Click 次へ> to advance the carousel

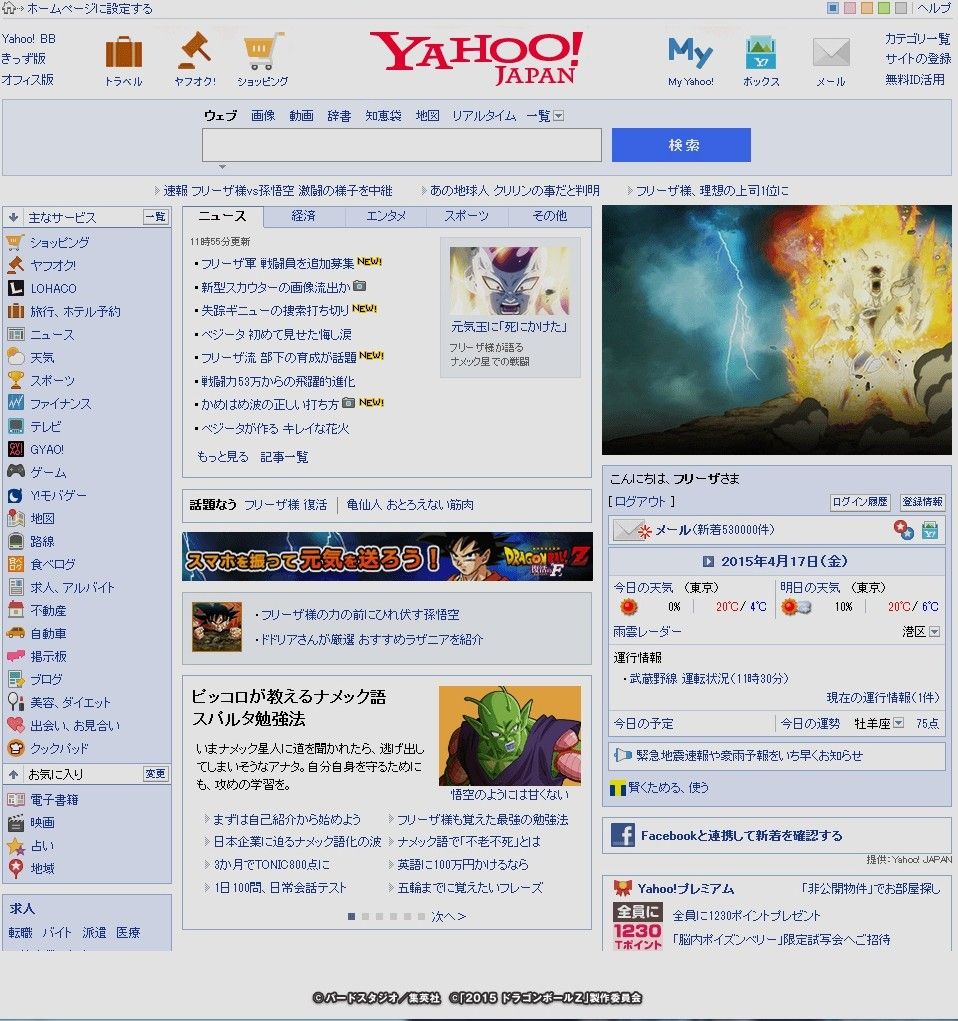point(448,916)
